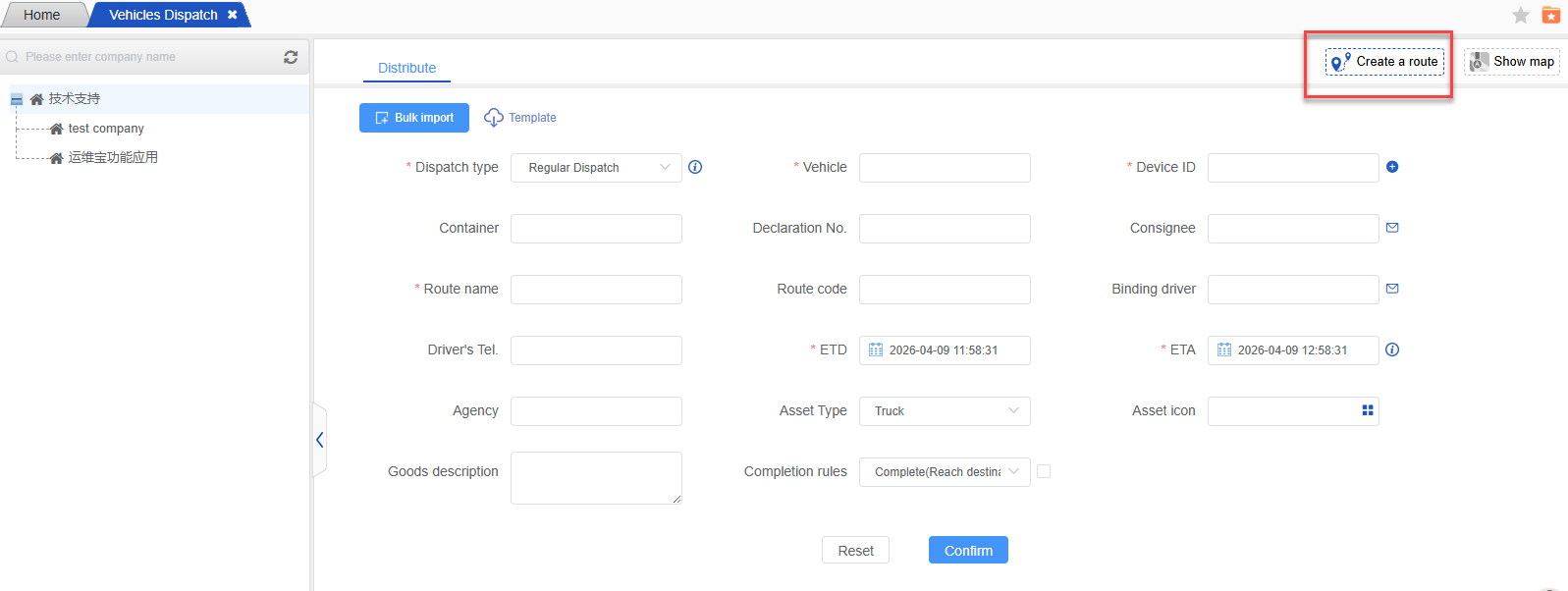Viewport: 1568px width, 591px height.
Task: Tick the checkbox beside Completion rules
Action: pos(1044,471)
